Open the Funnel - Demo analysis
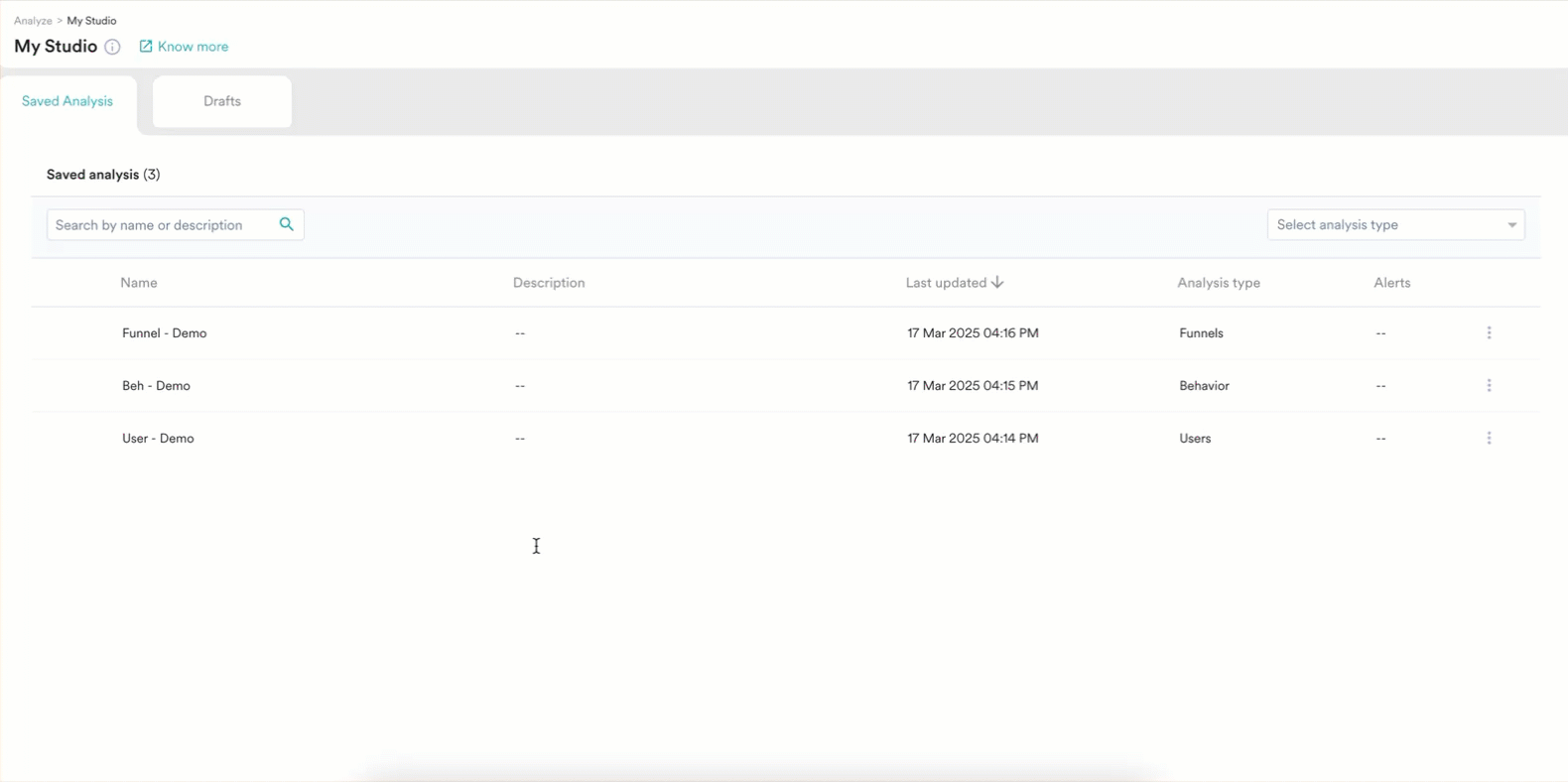This screenshot has height=782, width=1568. pyautogui.click(x=165, y=333)
